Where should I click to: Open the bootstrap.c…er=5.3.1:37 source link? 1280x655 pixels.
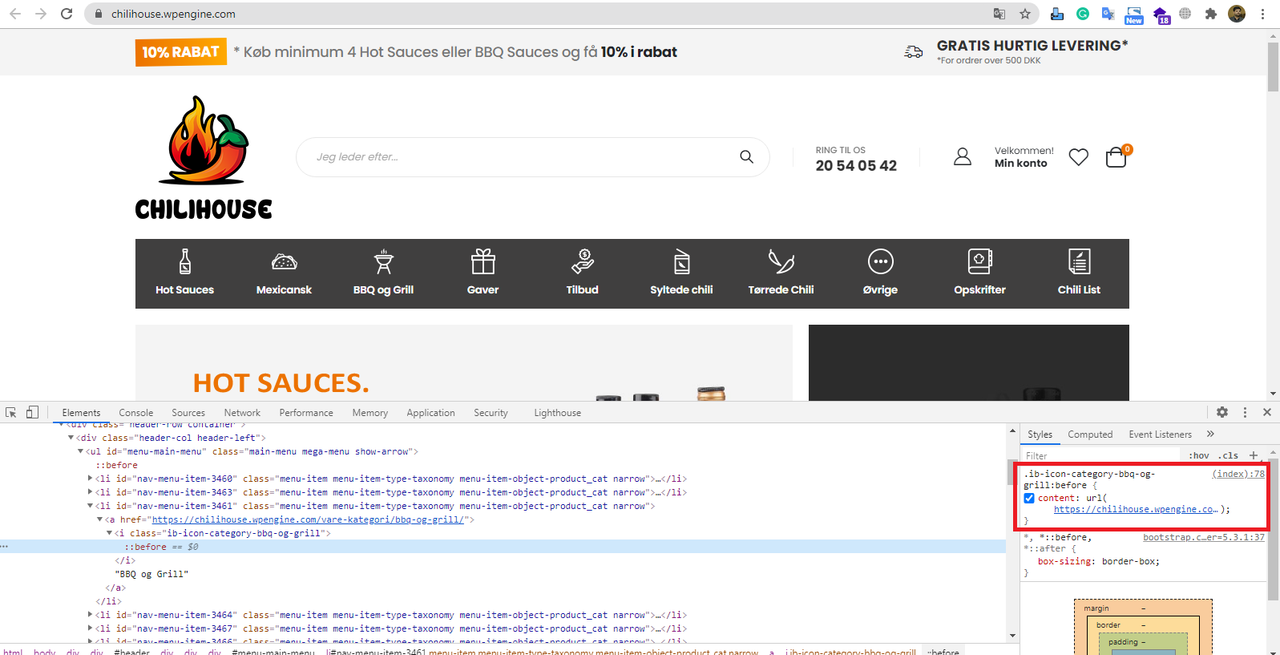point(1204,537)
